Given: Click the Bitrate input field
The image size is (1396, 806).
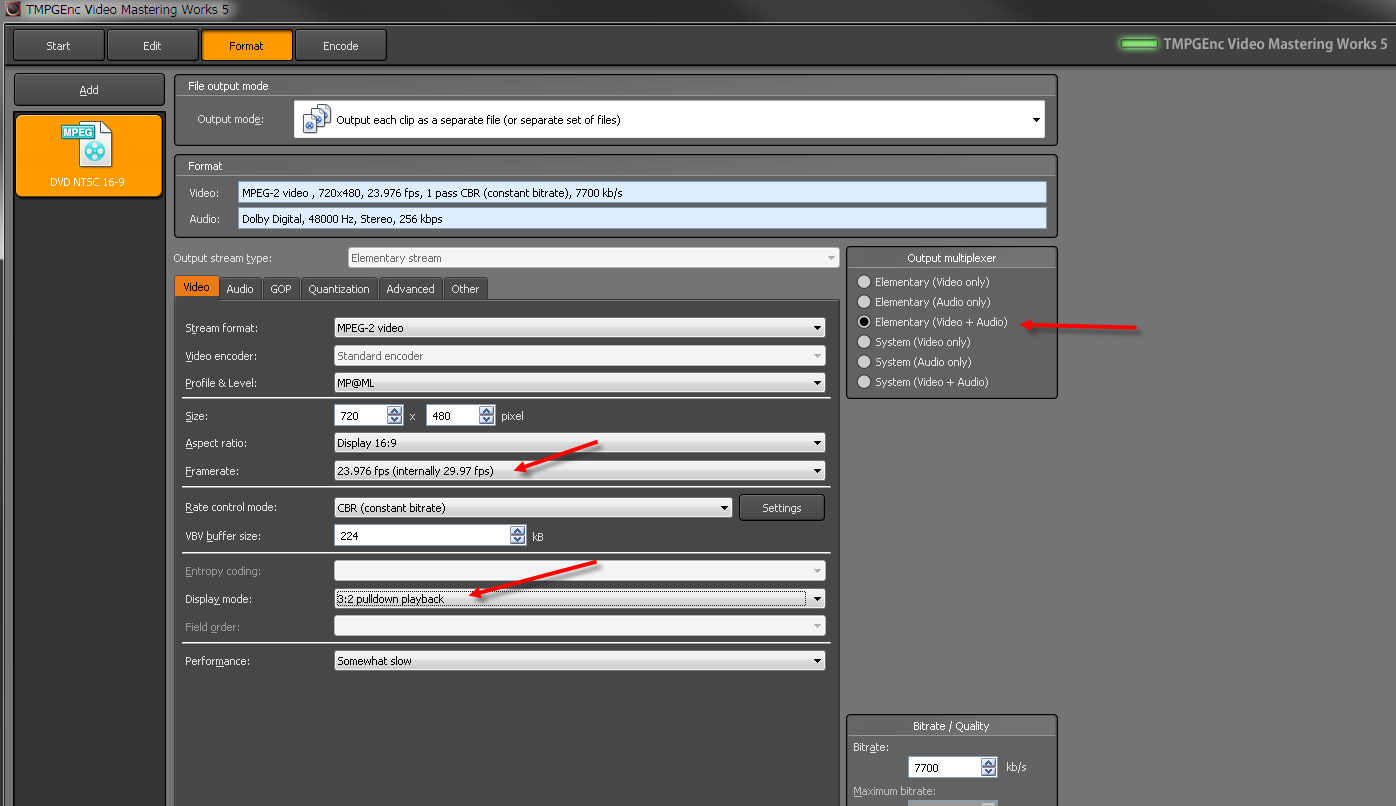Looking at the screenshot, I should coord(943,767).
